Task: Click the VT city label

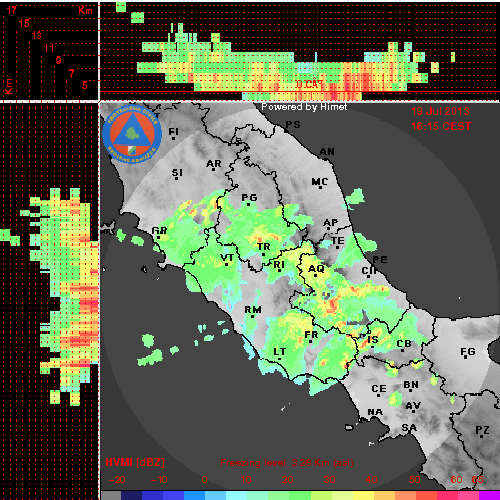Action: (227, 258)
